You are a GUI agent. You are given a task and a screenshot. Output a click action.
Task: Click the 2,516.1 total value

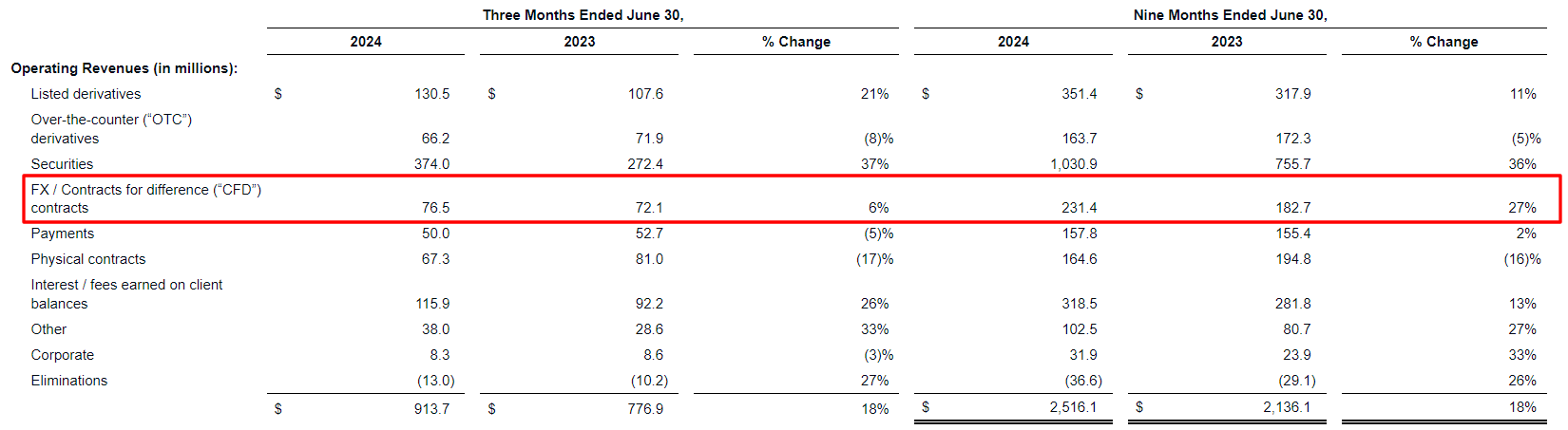pos(1073,407)
